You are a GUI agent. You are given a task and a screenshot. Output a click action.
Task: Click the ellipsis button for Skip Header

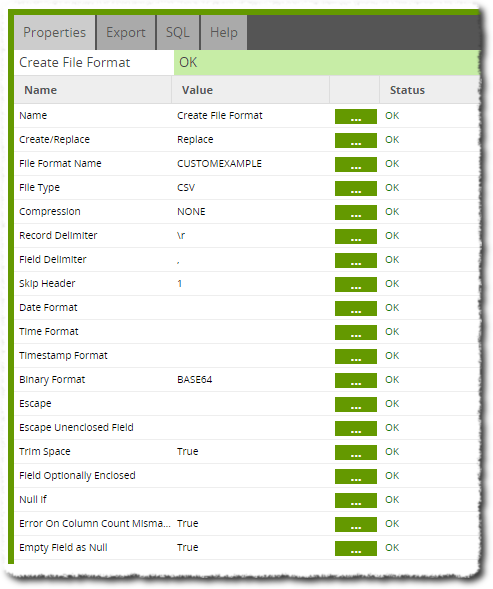click(355, 284)
